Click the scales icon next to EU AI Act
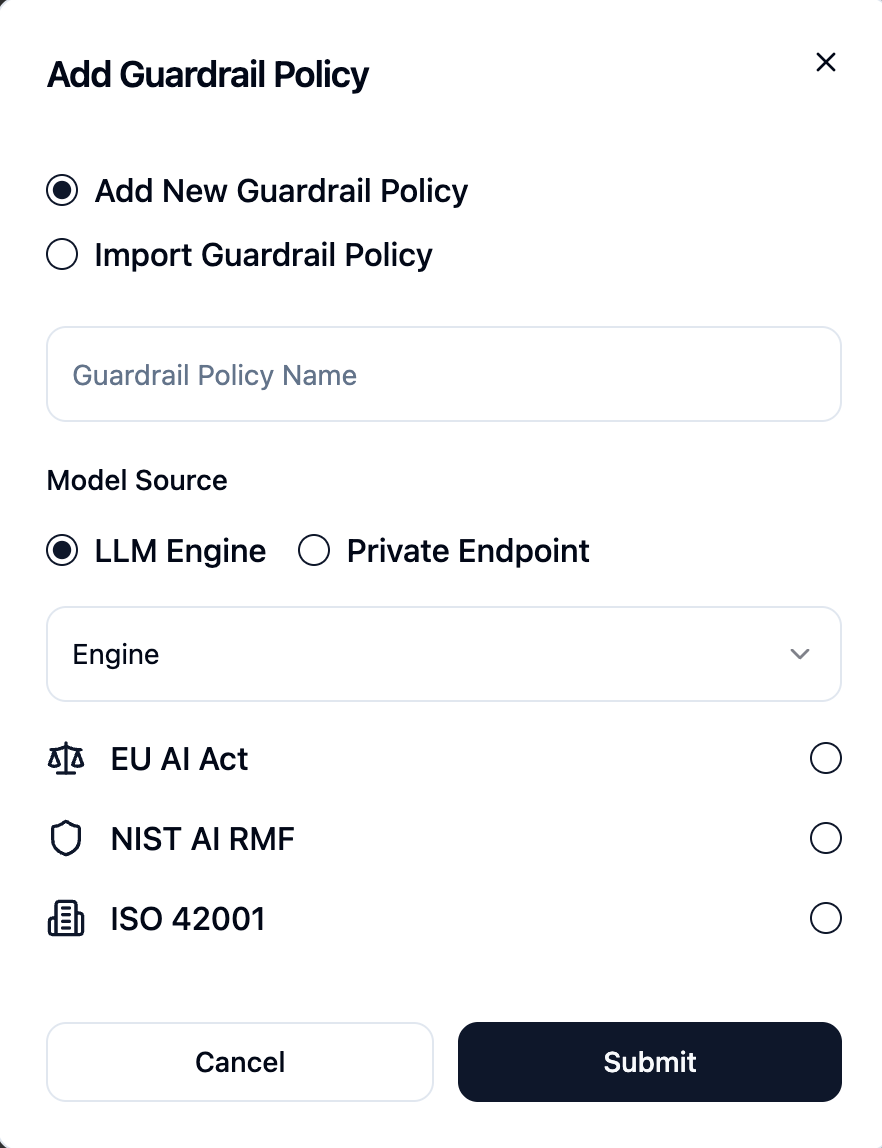Image resolution: width=882 pixels, height=1148 pixels. click(x=64, y=758)
